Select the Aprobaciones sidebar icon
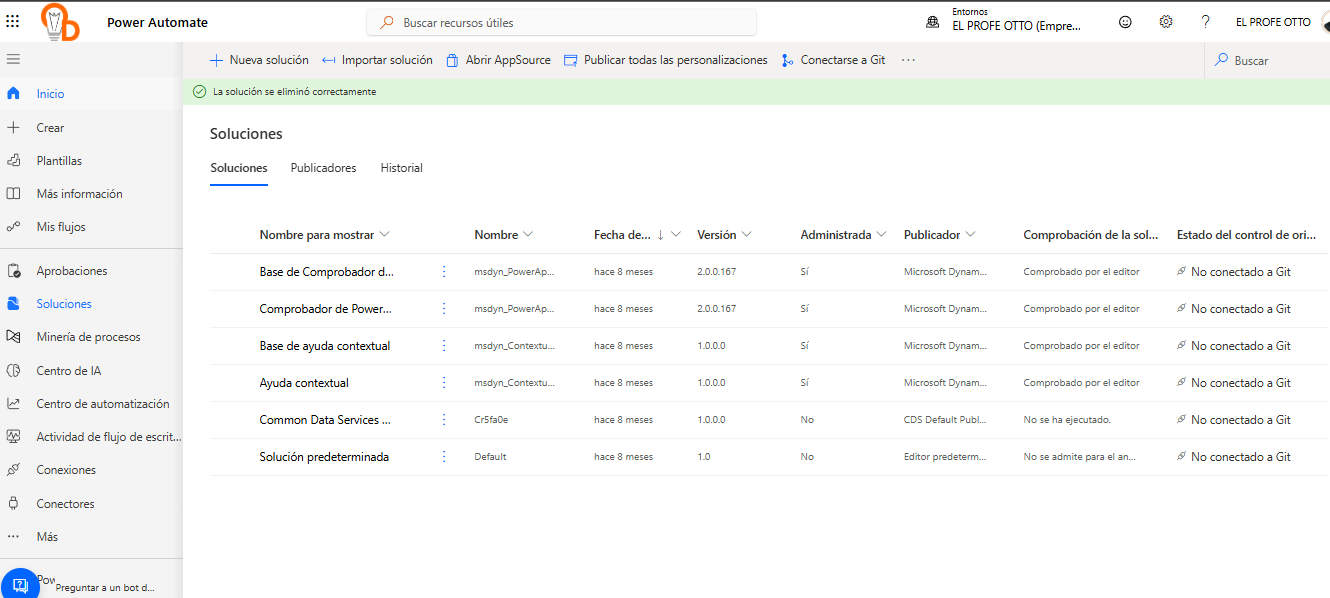 [x=13, y=270]
